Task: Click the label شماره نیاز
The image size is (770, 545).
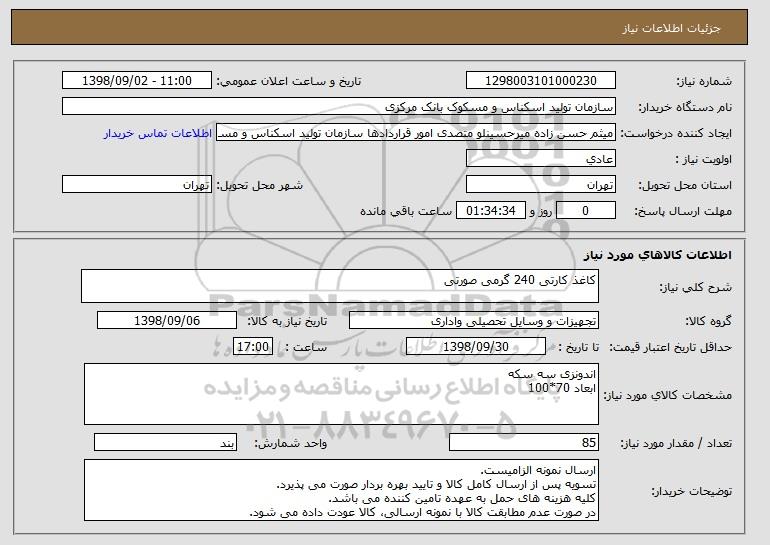Action: click(x=704, y=81)
